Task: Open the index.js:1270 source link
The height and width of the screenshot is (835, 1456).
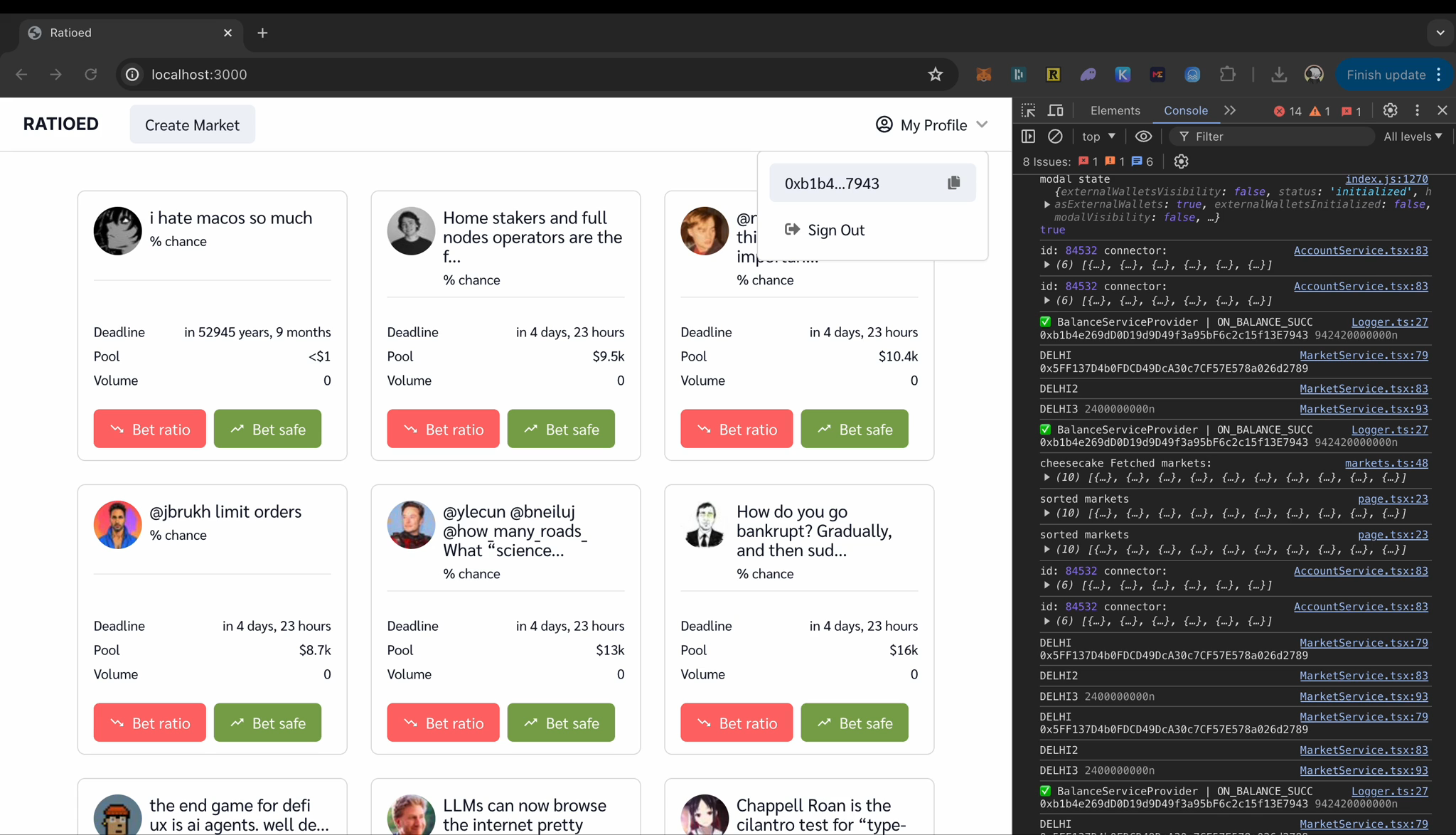Action: (x=1386, y=179)
